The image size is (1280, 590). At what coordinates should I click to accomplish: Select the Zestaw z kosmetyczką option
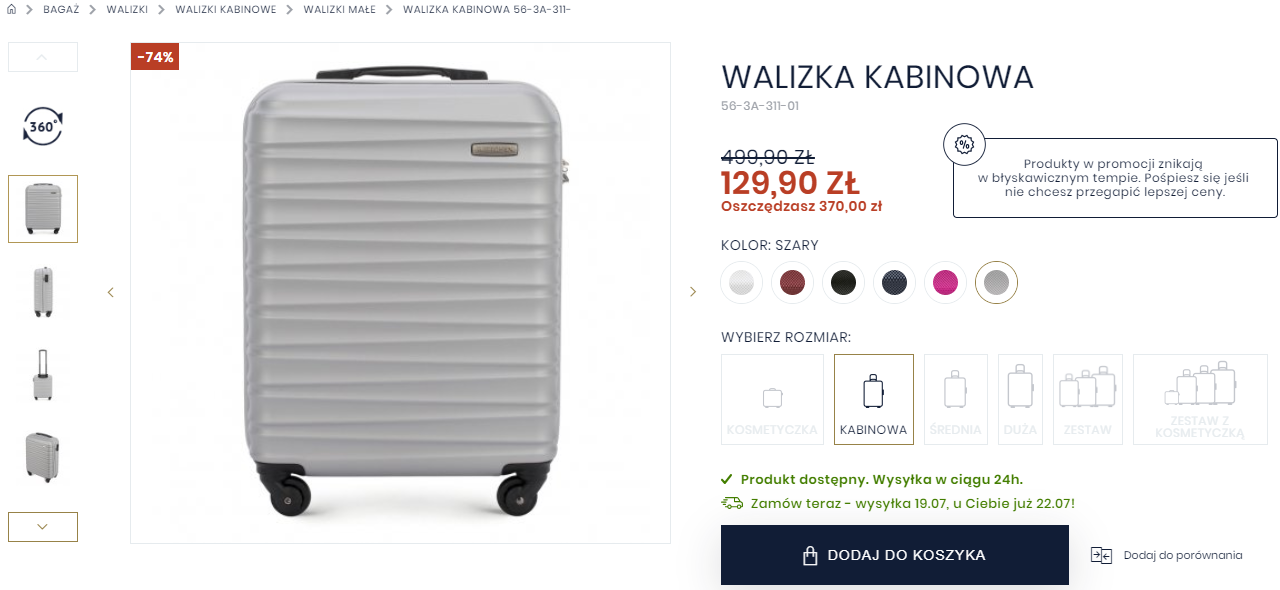[1200, 399]
